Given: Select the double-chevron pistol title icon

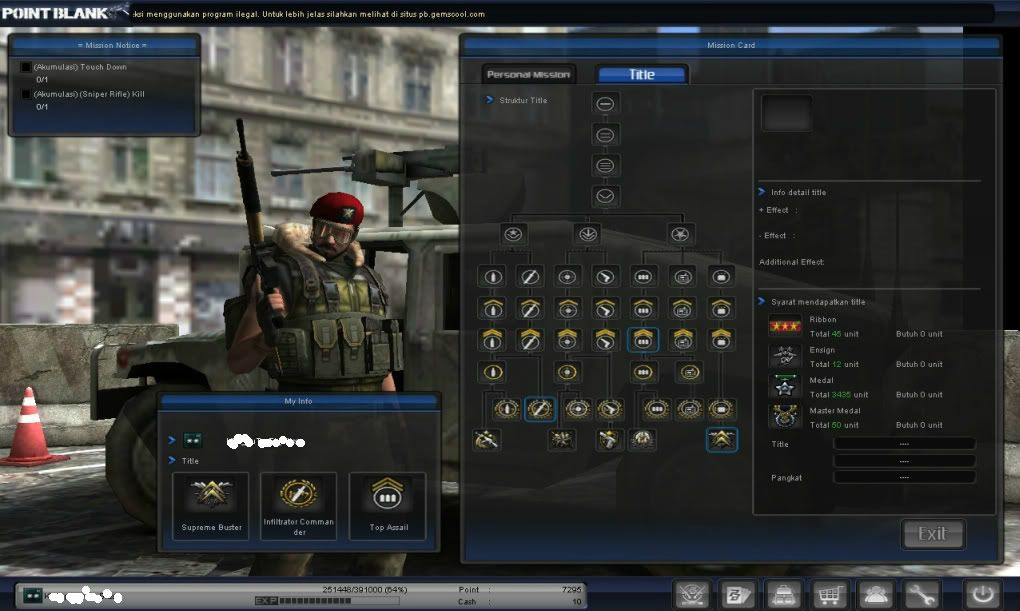Looking at the screenshot, I should pyautogui.click(x=605, y=339).
